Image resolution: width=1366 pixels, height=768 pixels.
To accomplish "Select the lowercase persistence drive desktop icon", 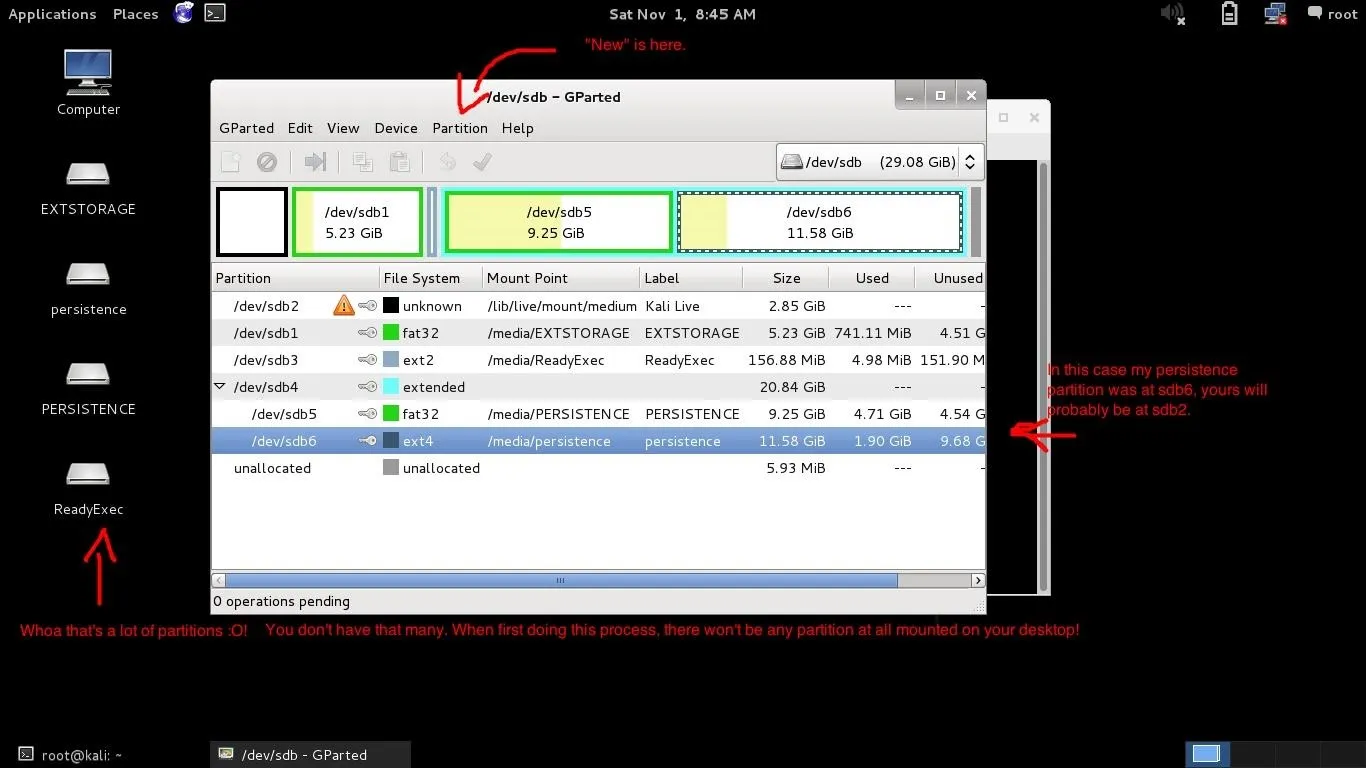I will pyautogui.click(x=88, y=287).
